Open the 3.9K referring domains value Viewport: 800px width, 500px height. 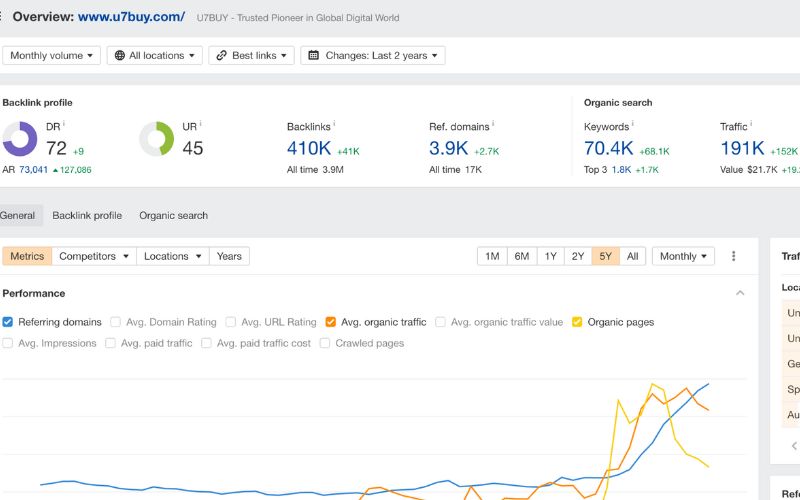[x=448, y=148]
